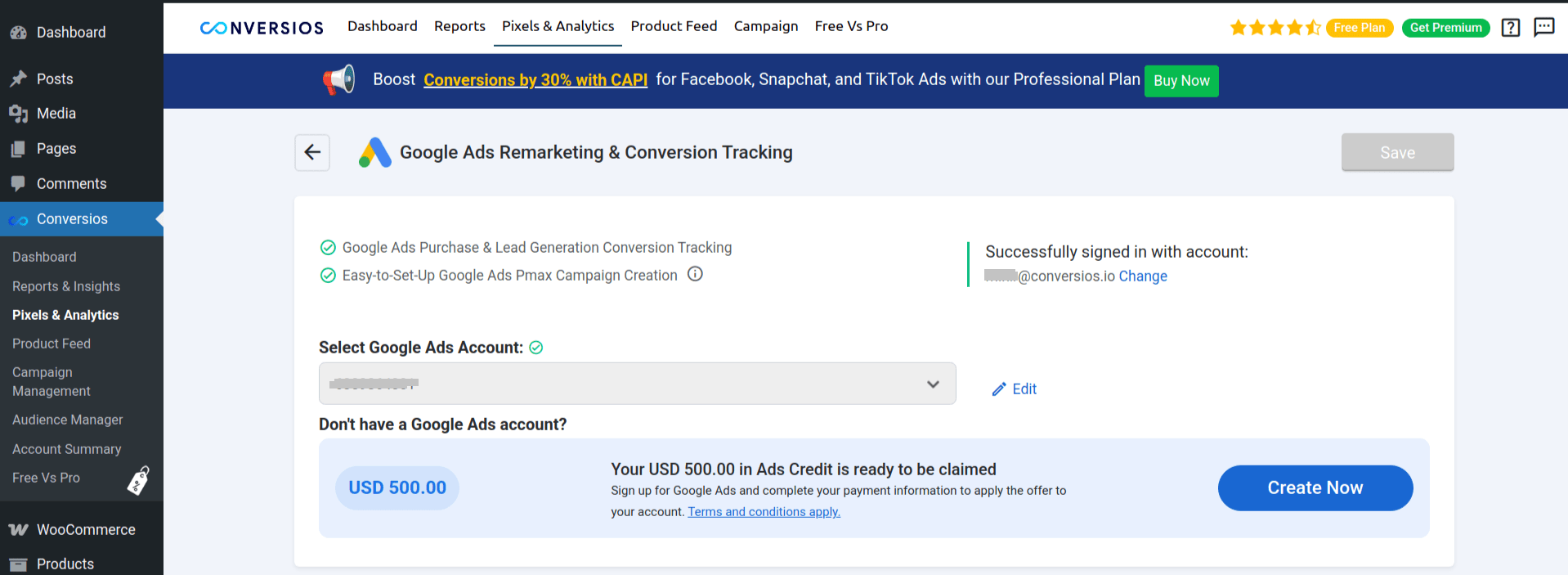1568x575 pixels.
Task: Click the Get Premium button
Action: (x=1446, y=28)
